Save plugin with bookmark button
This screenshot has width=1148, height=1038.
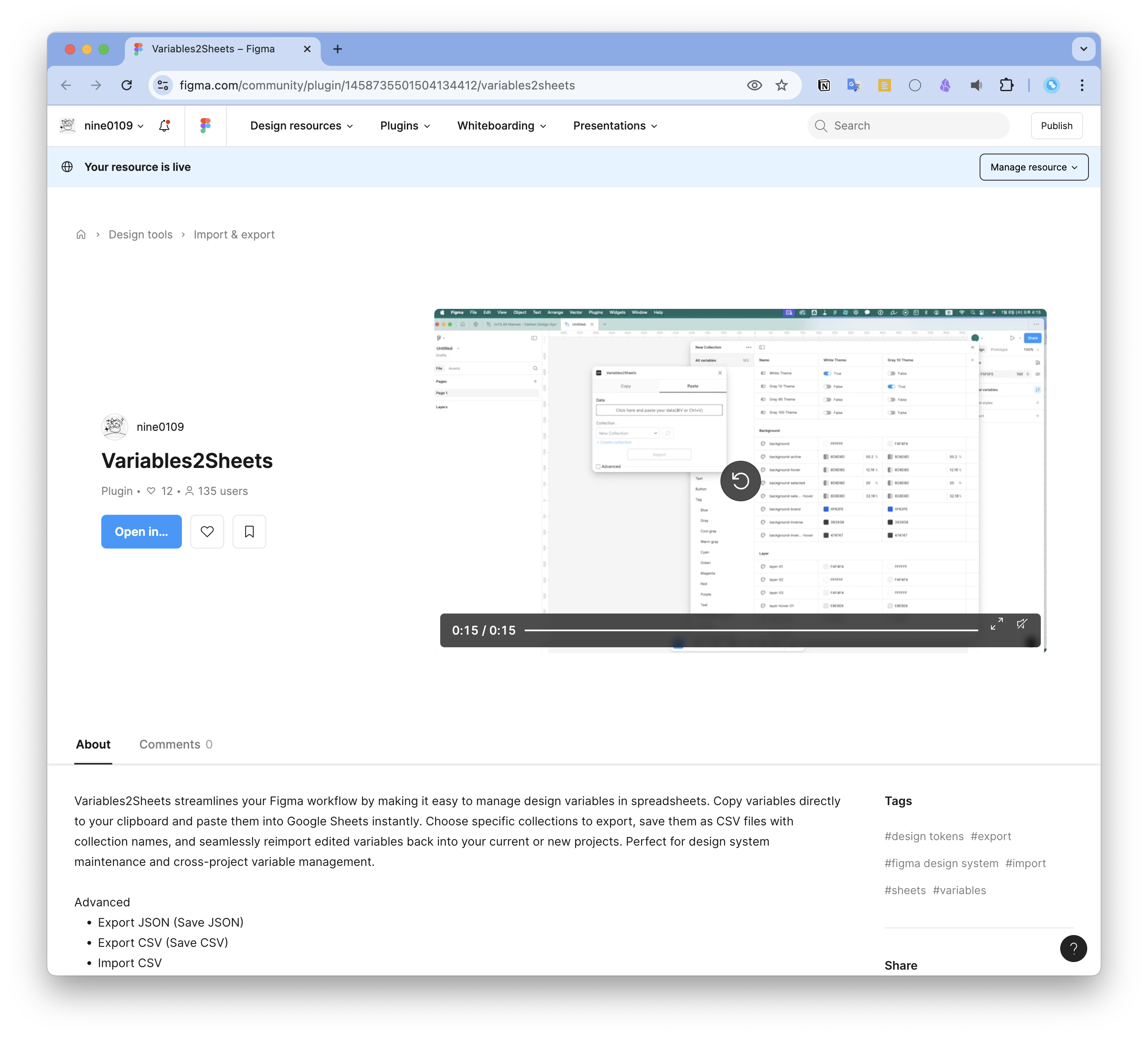(249, 532)
